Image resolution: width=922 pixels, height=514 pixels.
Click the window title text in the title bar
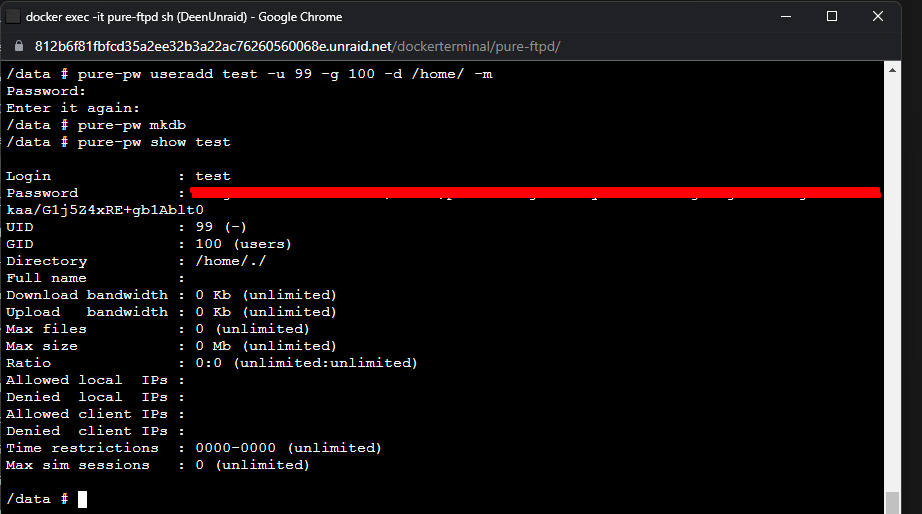[183, 16]
